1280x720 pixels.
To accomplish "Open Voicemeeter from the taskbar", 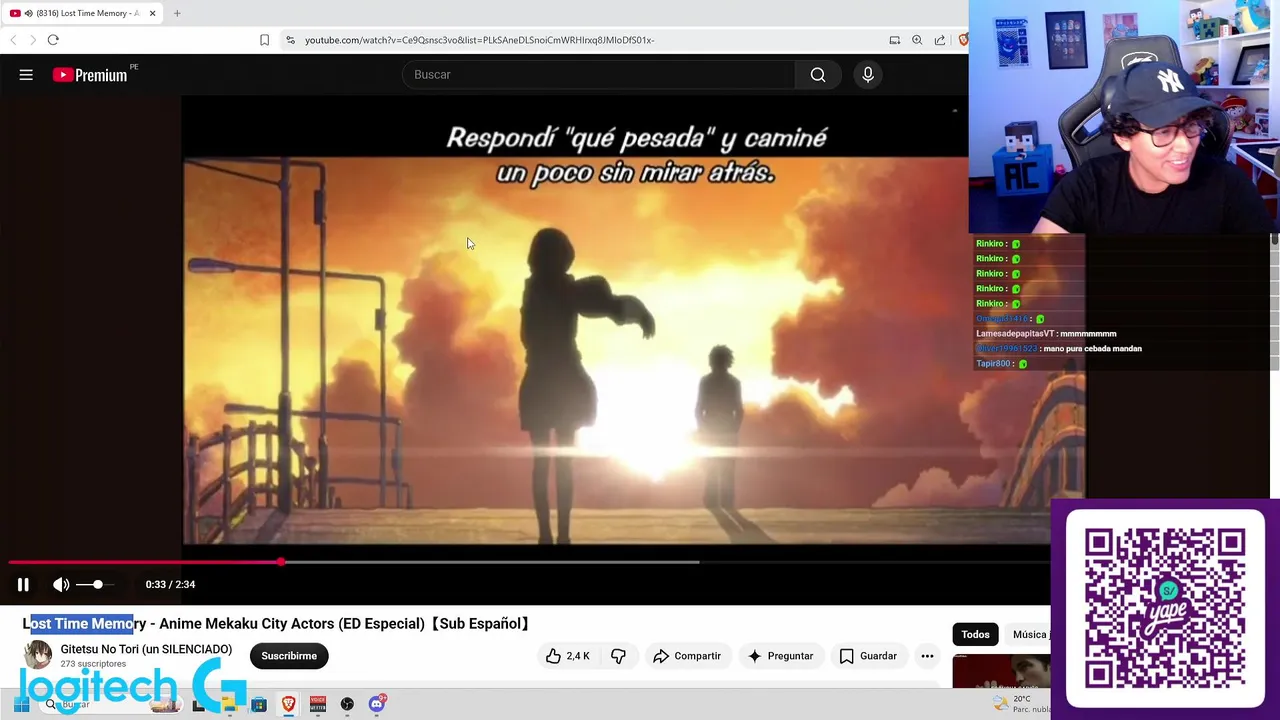I will point(318,704).
